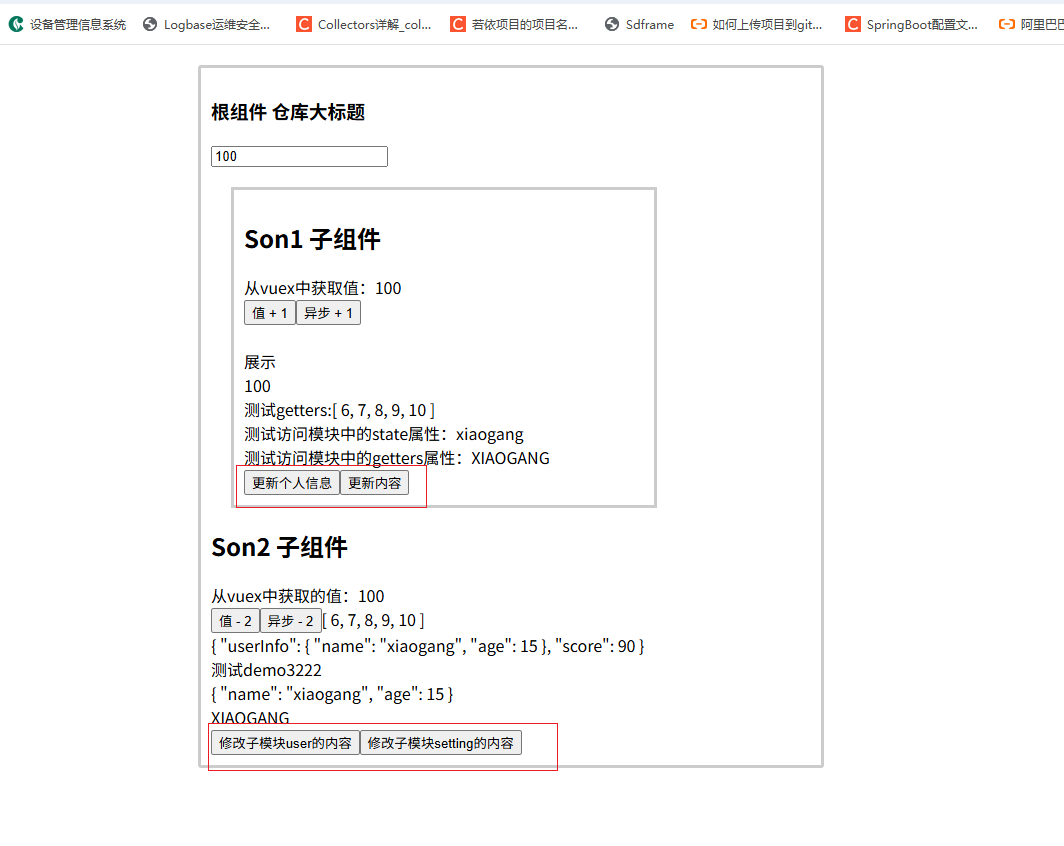Viewport: 1064px width, 846px height.
Task: Click the text 从vuex中获取的值：100
Action: pos(298,596)
